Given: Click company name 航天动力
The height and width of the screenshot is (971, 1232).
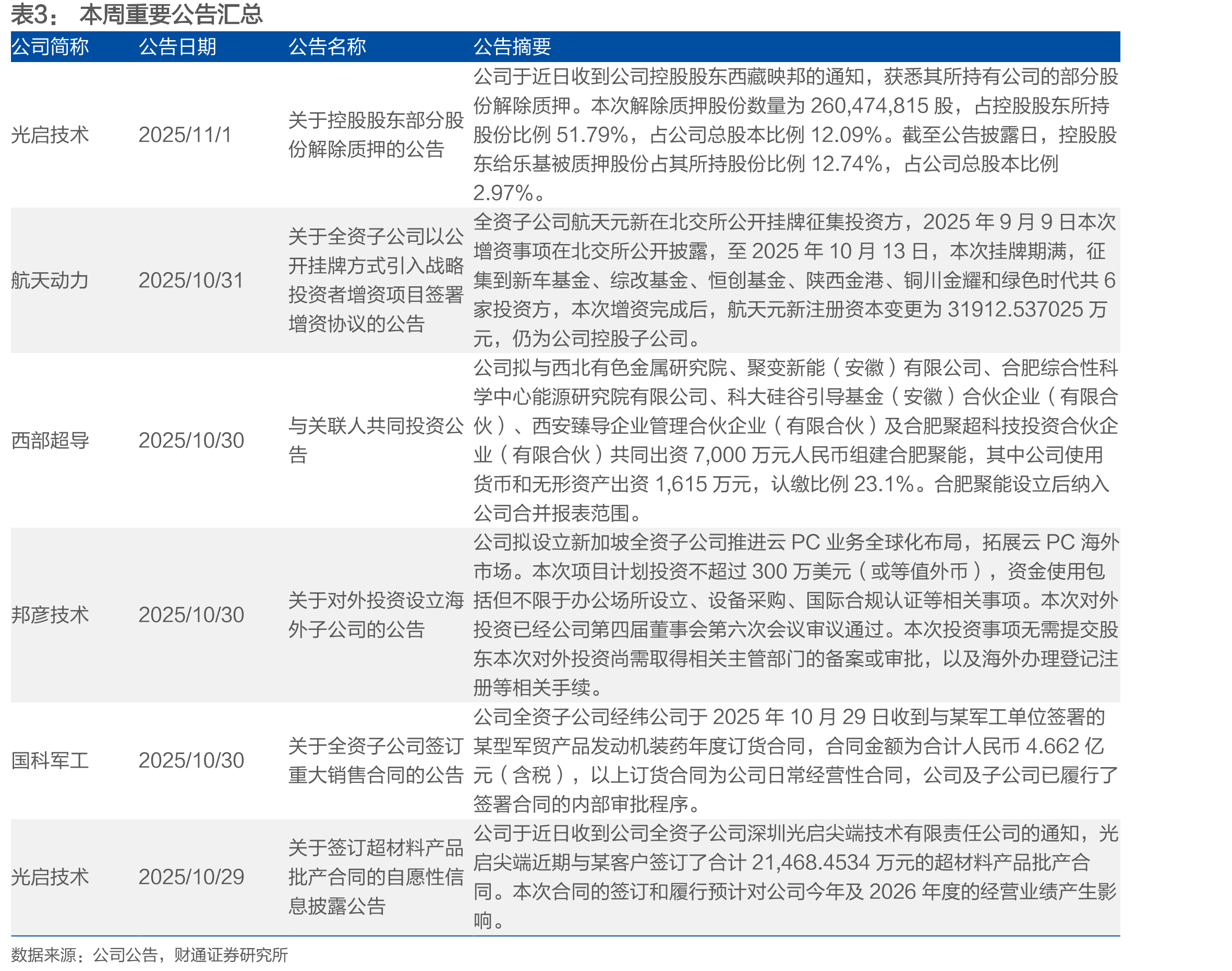Looking at the screenshot, I should [50, 280].
